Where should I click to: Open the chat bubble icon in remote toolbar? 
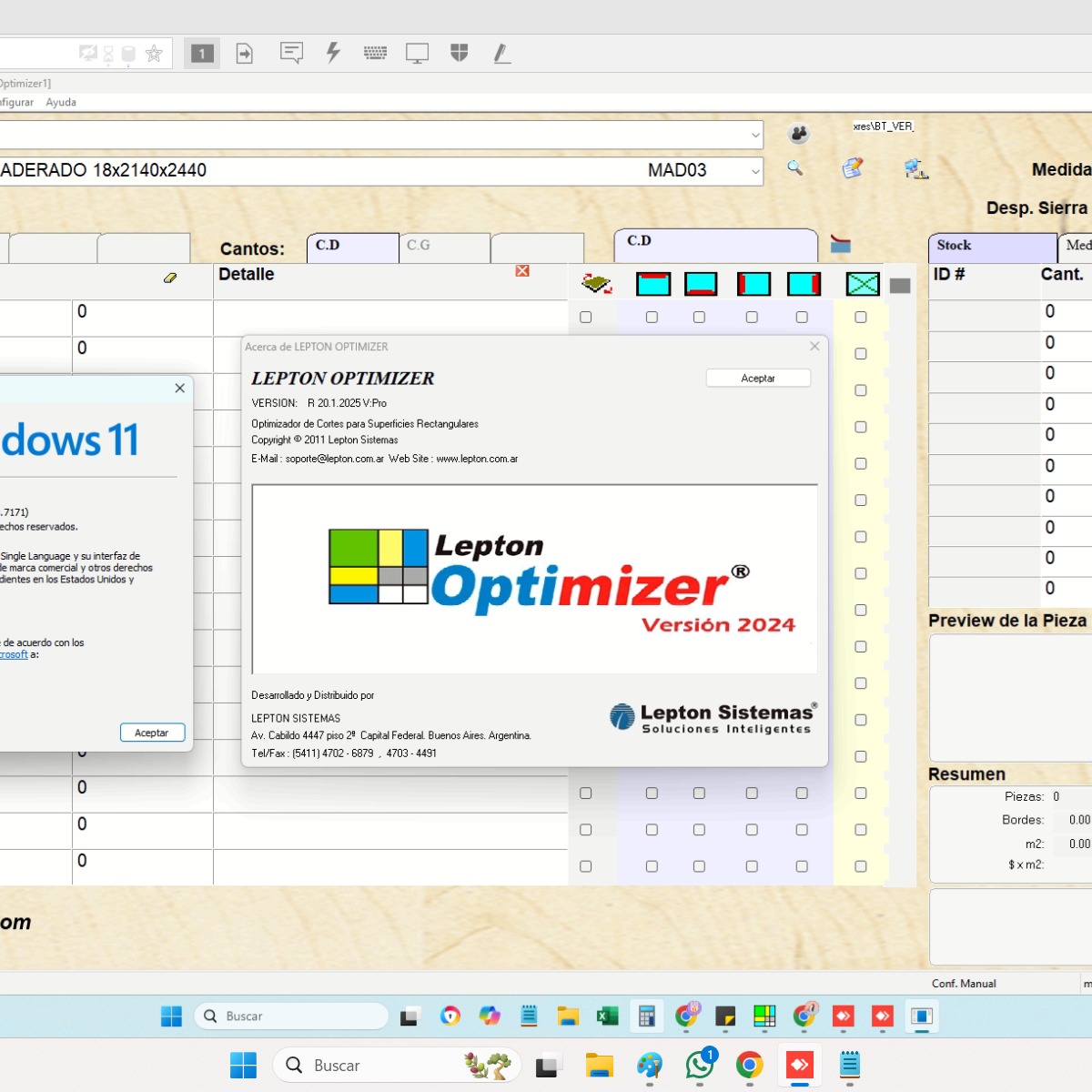[x=291, y=53]
